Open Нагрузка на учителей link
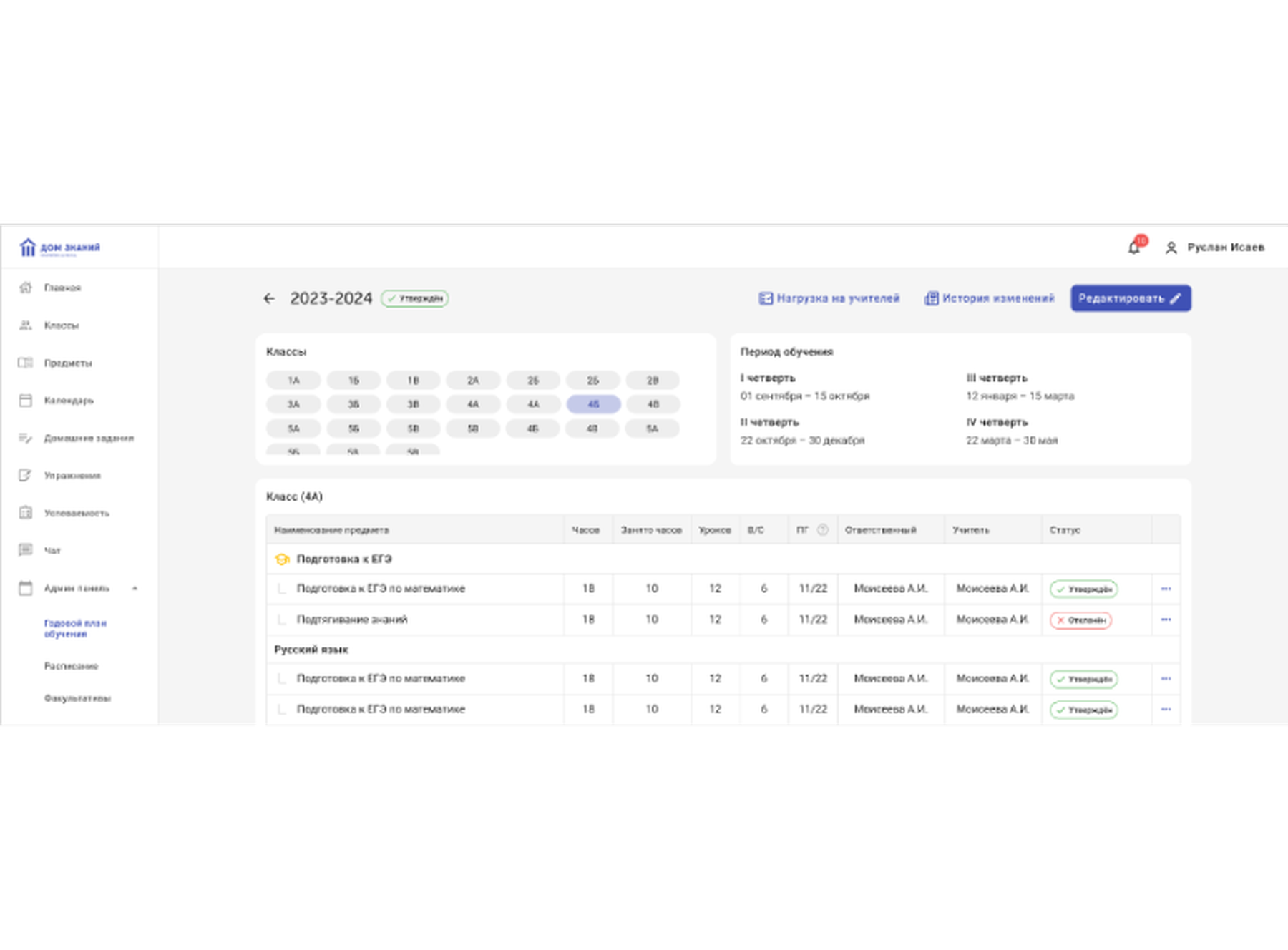The width and height of the screenshot is (1288, 950). pos(829,298)
